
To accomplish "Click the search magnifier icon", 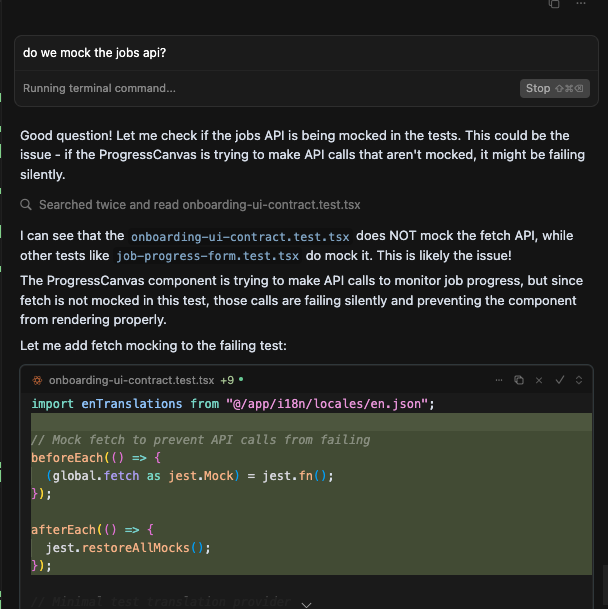I will (x=26, y=204).
